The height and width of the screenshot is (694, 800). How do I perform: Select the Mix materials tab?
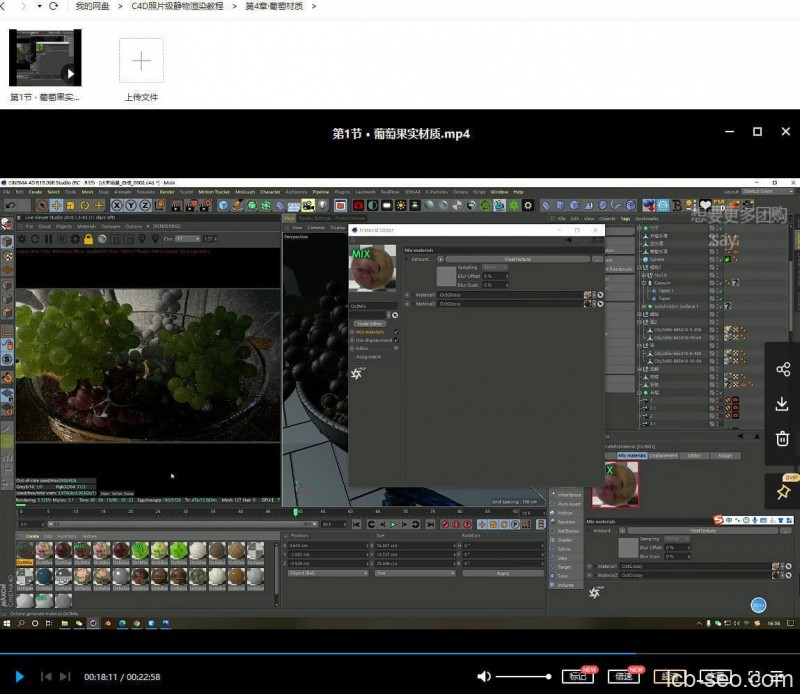[x=631, y=455]
